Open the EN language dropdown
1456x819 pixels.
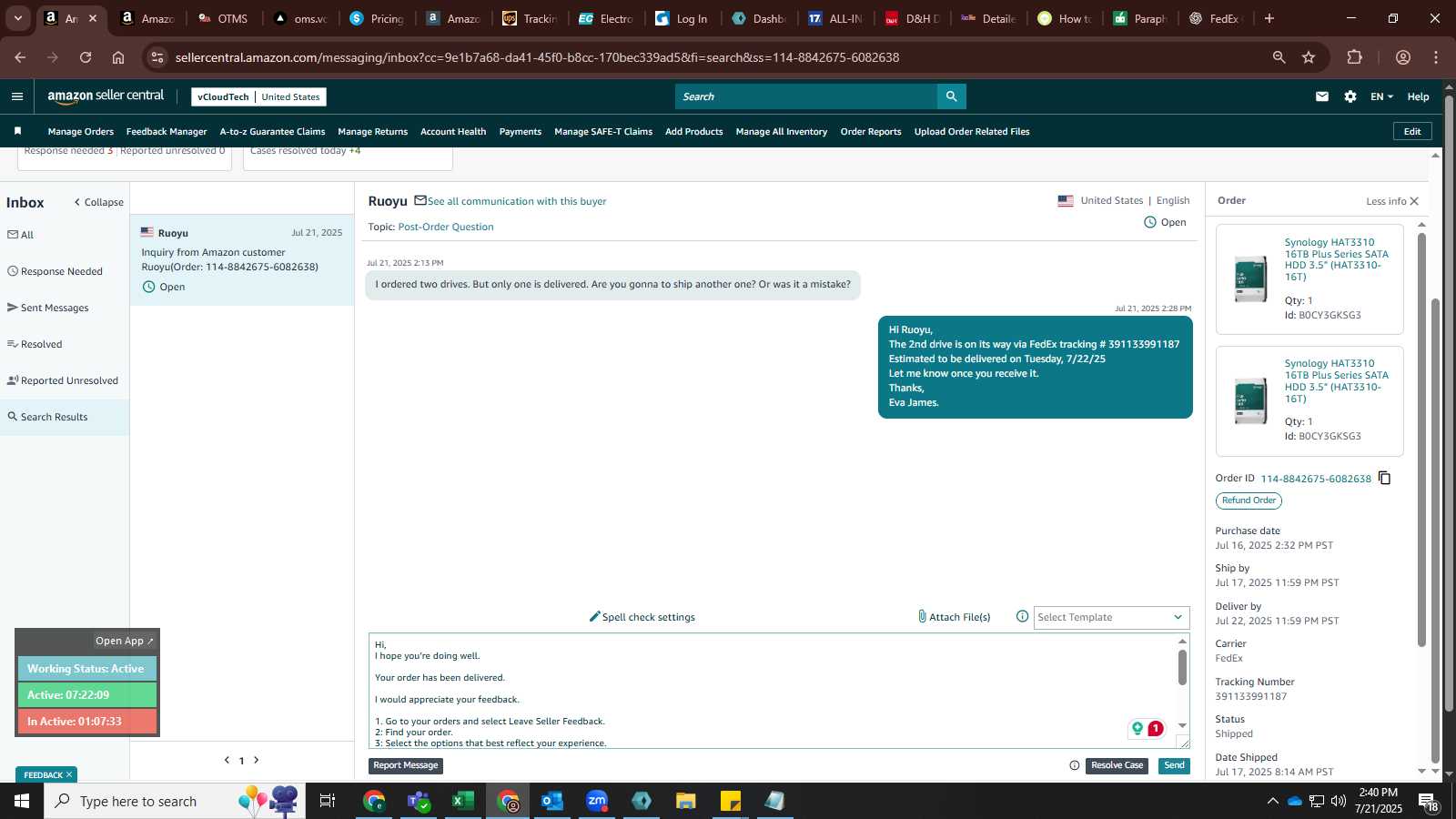[x=1381, y=96]
